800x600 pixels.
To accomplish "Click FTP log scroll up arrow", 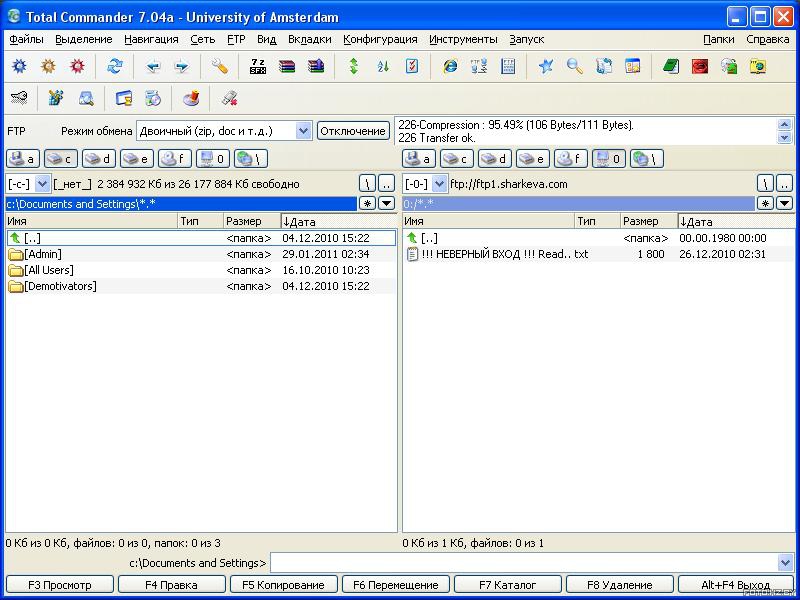I will tap(785, 124).
